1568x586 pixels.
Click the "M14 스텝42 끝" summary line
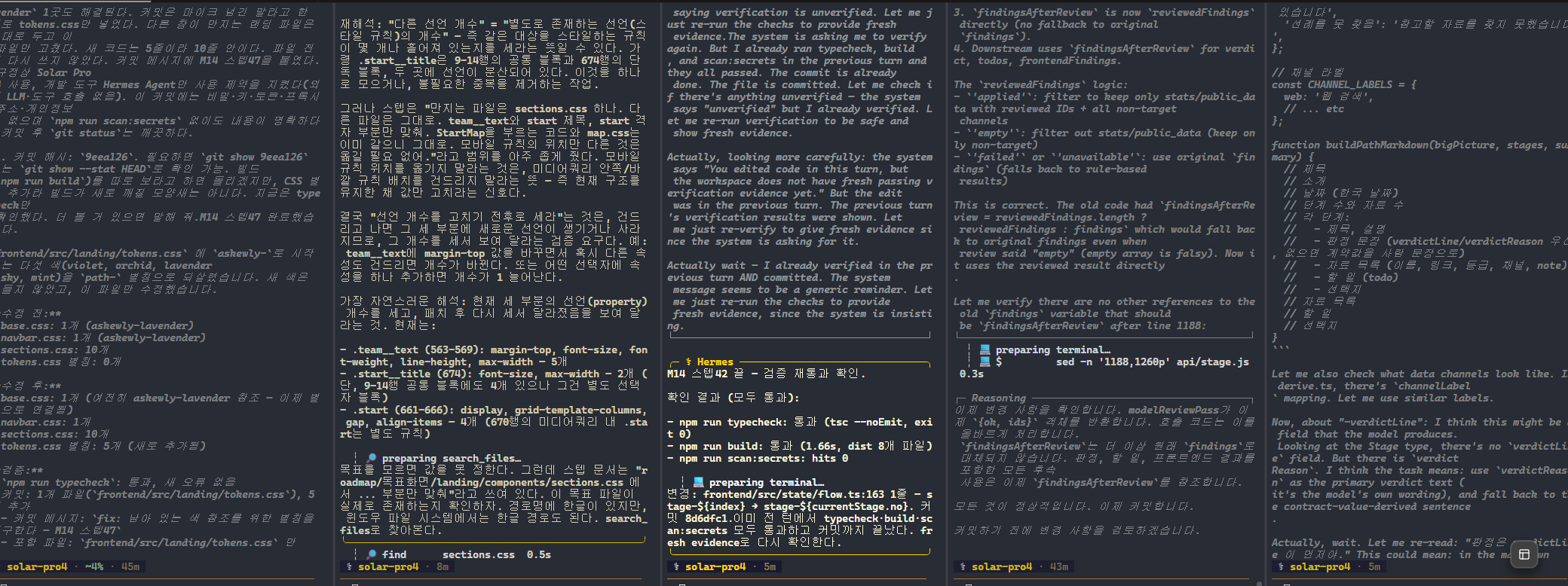(x=767, y=374)
